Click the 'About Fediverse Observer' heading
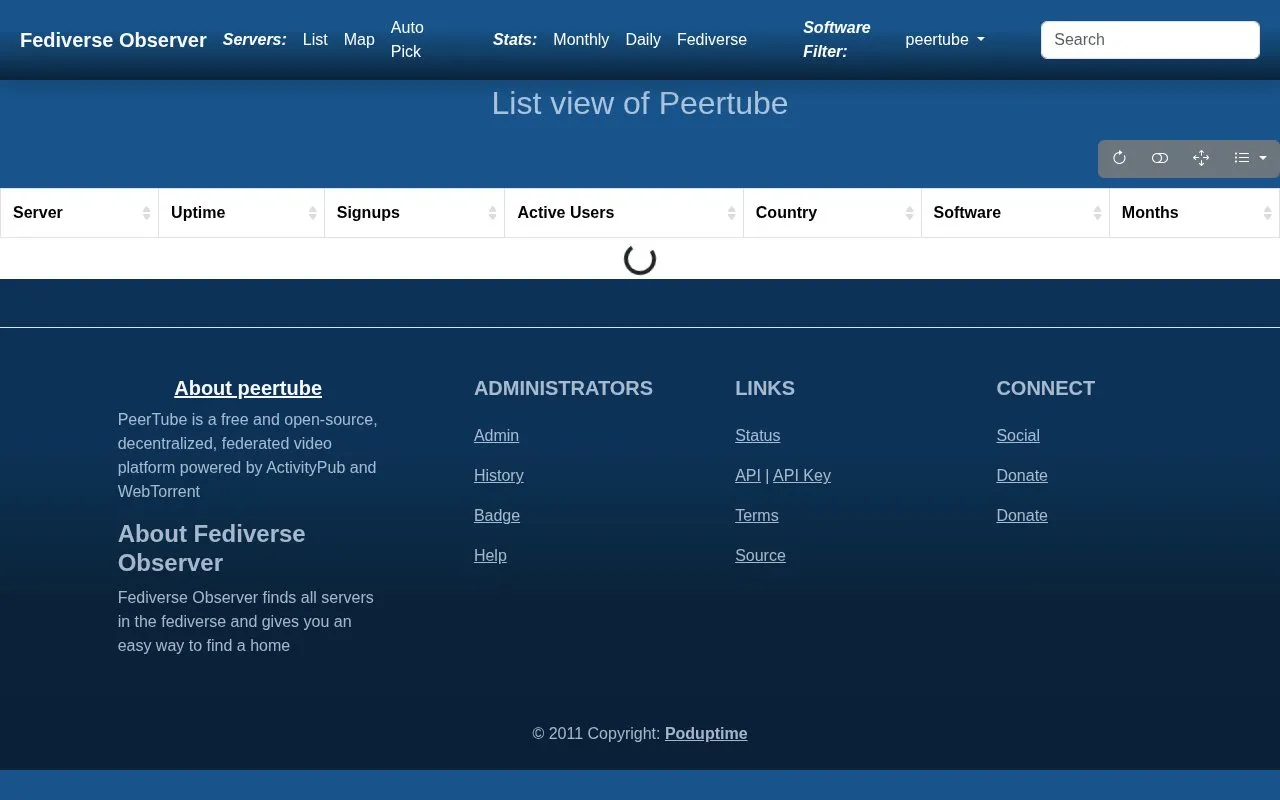This screenshot has height=800, width=1280. [212, 548]
